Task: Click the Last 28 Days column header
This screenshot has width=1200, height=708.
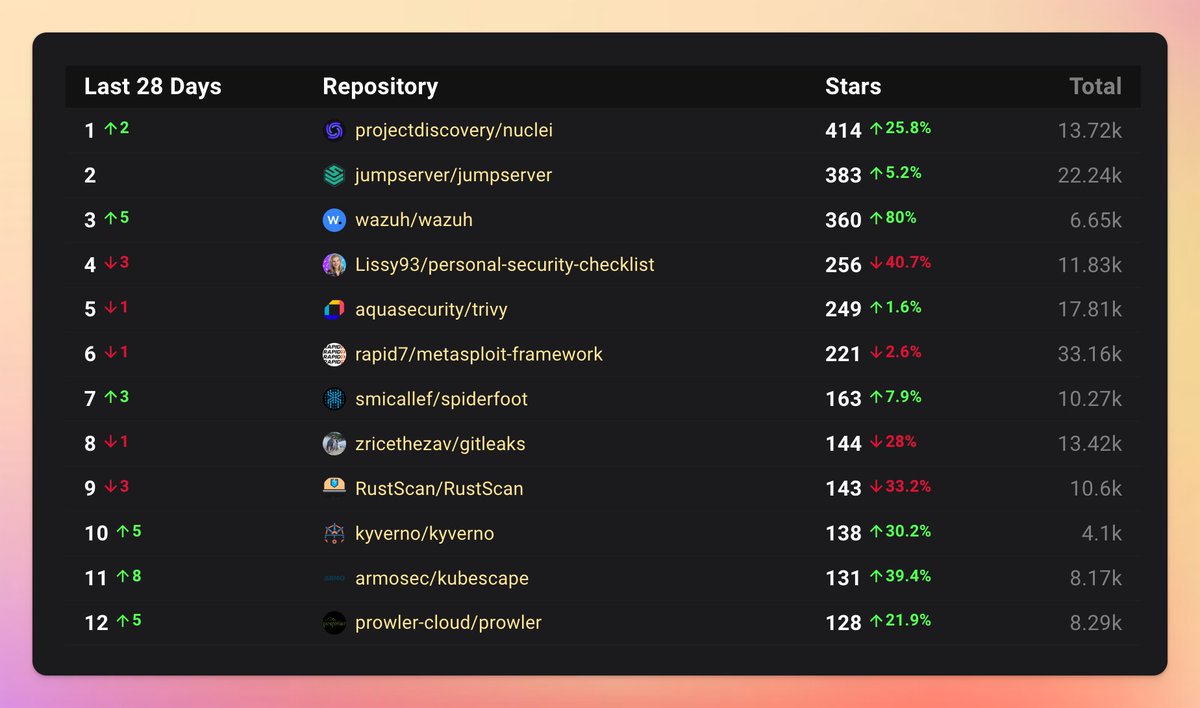Action: (x=153, y=87)
